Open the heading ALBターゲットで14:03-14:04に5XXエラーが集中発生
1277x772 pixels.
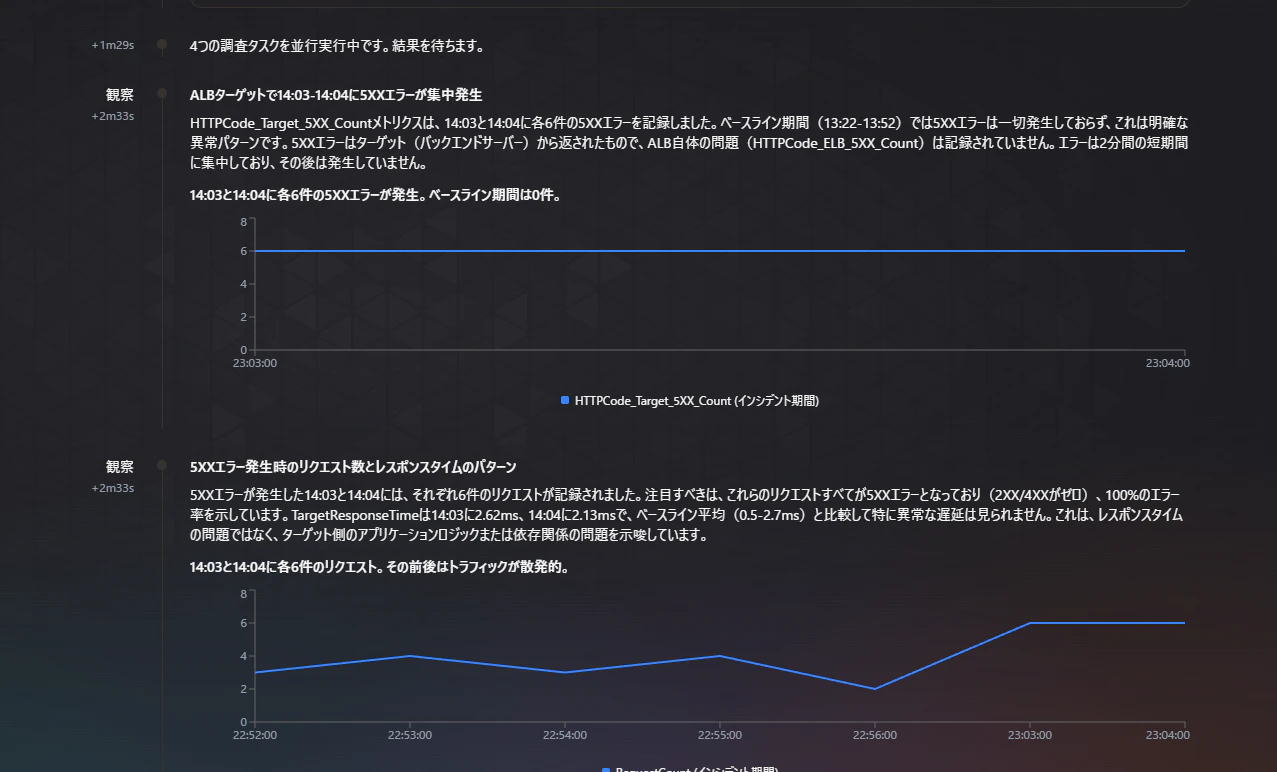(x=336, y=95)
